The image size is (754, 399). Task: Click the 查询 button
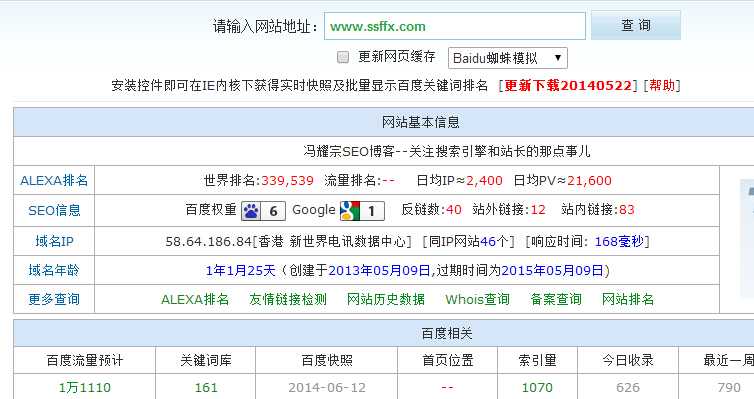click(636, 25)
